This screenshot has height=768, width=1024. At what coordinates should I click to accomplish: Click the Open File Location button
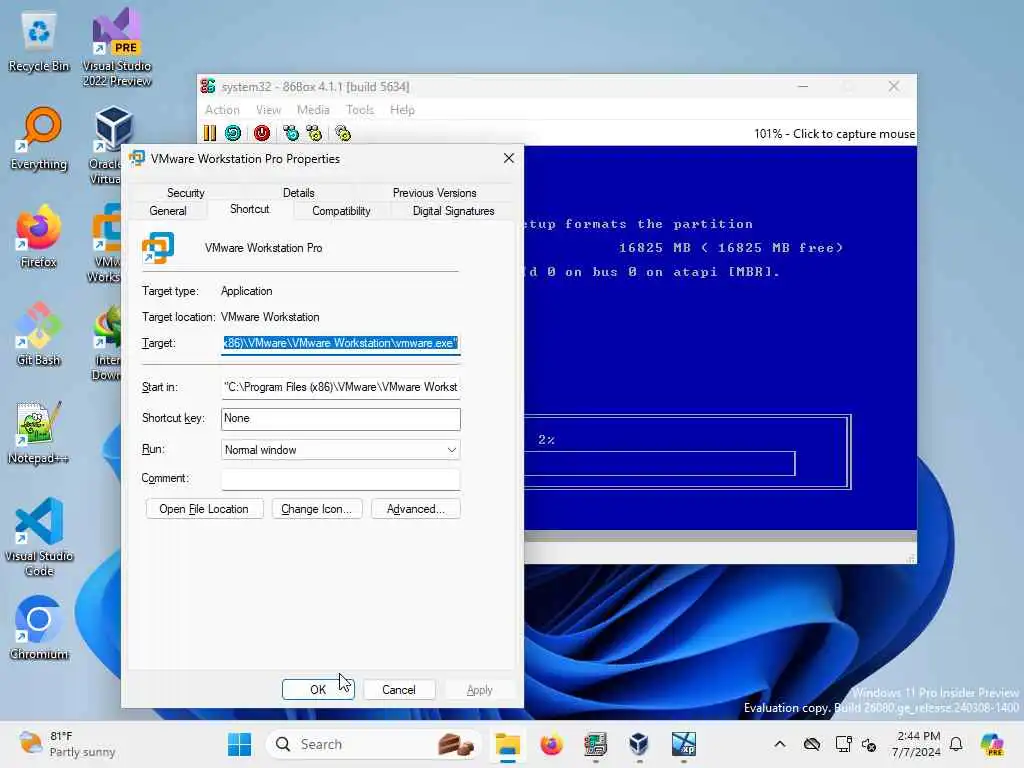pos(204,509)
